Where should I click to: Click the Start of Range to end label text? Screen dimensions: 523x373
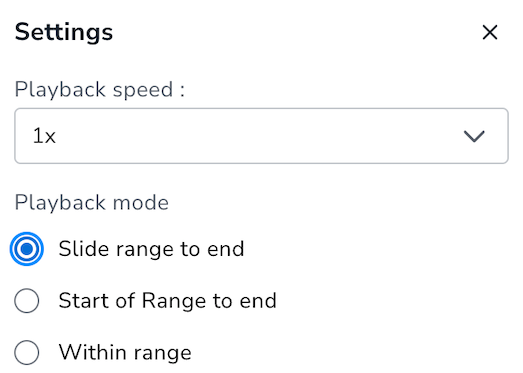click(167, 301)
